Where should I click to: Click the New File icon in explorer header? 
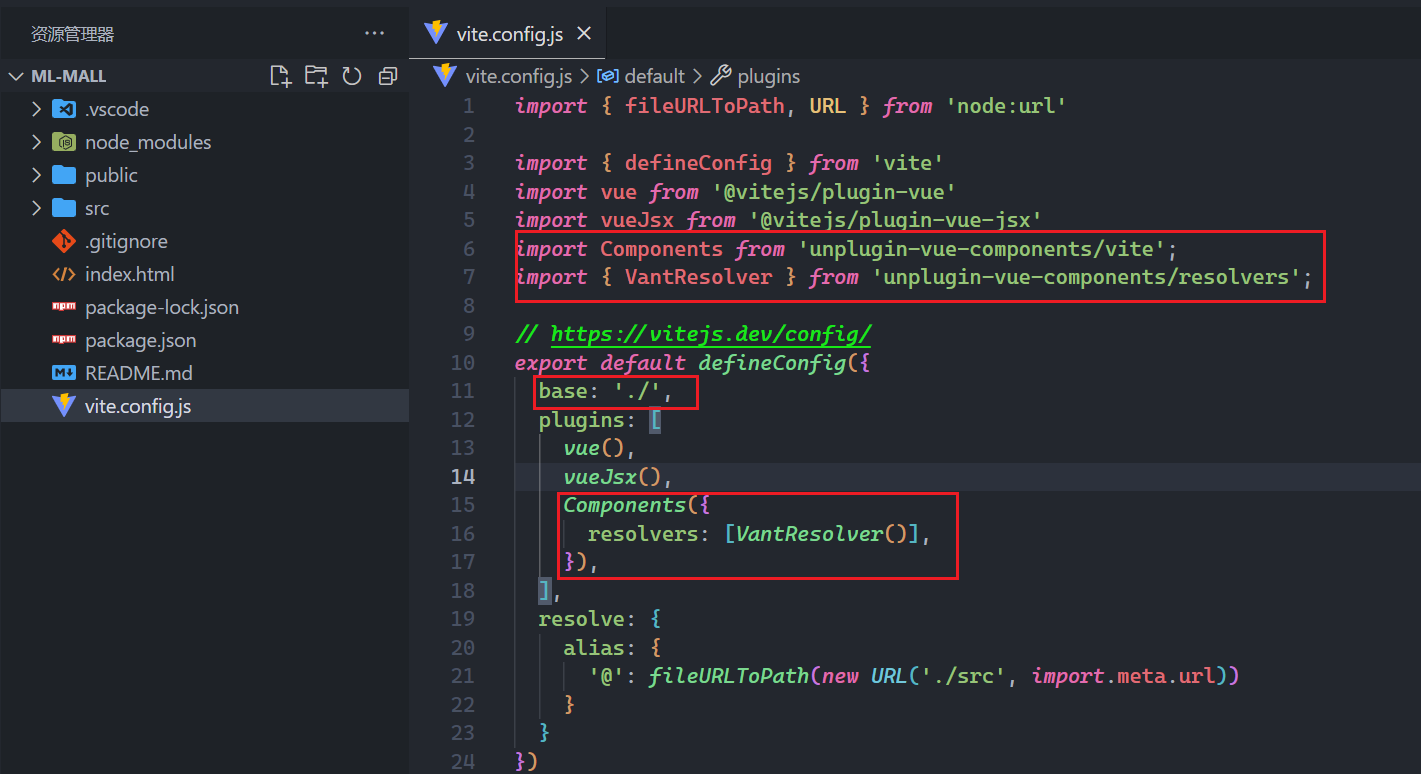pyautogui.click(x=281, y=76)
